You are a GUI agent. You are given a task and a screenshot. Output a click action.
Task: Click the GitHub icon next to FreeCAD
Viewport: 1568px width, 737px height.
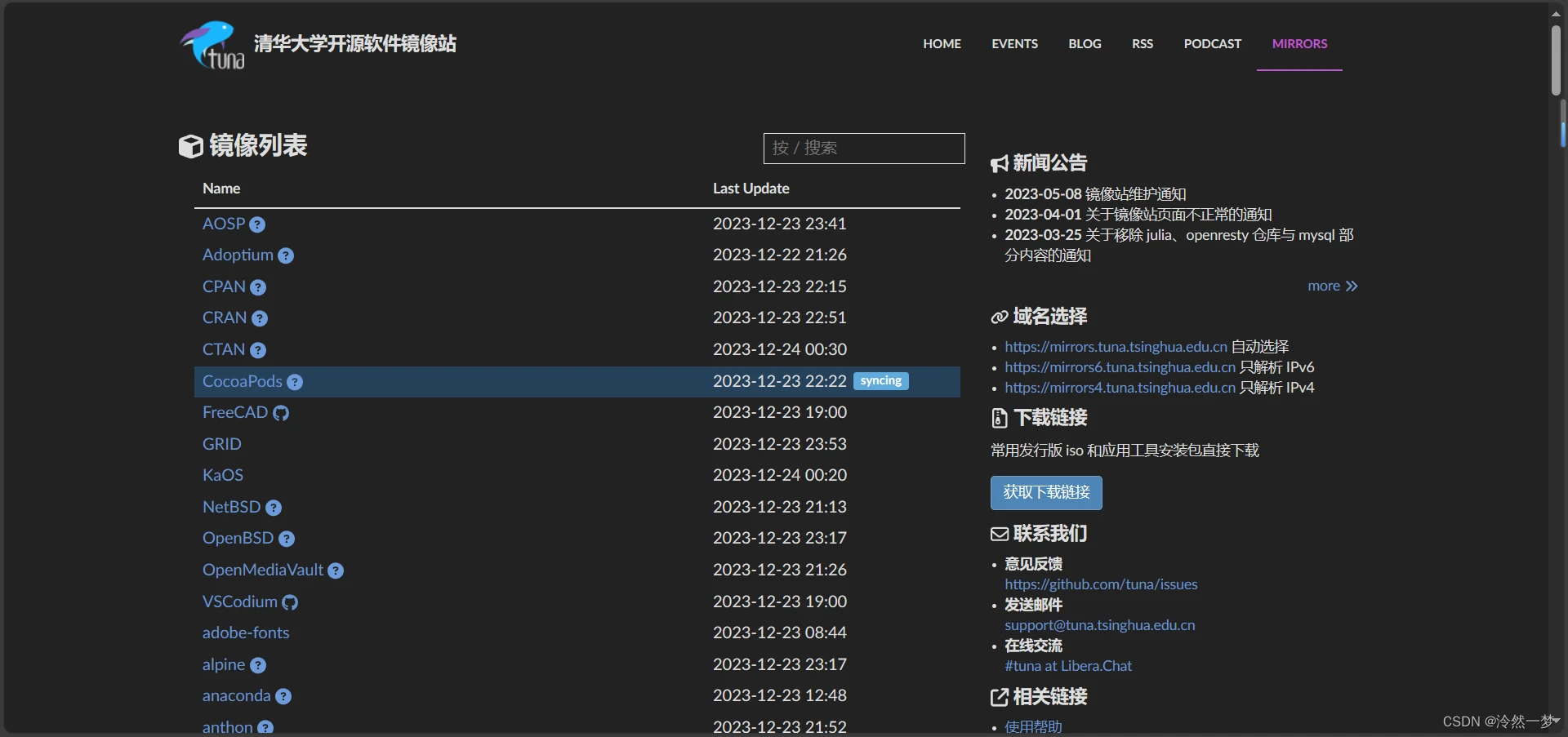click(x=281, y=413)
